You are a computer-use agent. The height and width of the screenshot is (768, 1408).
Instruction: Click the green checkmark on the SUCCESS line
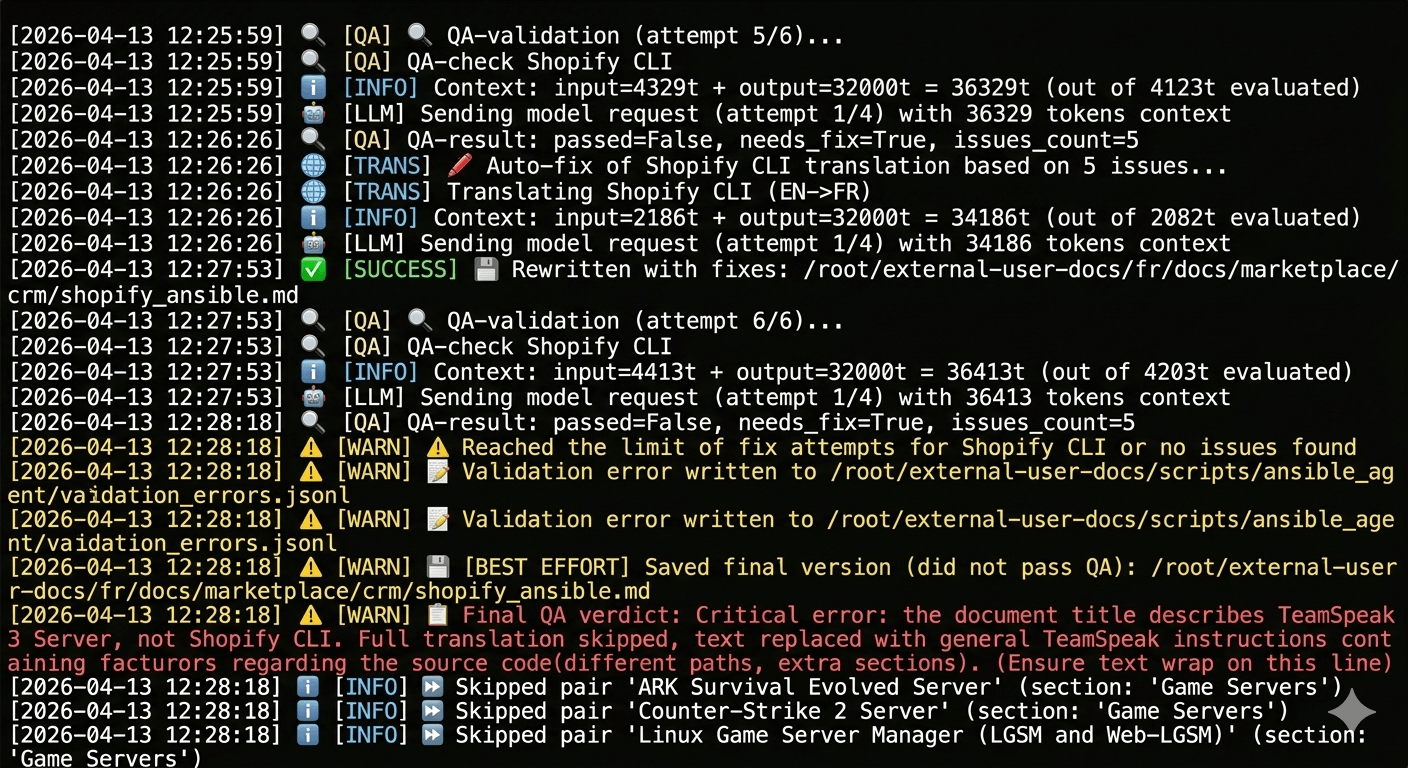click(312, 270)
